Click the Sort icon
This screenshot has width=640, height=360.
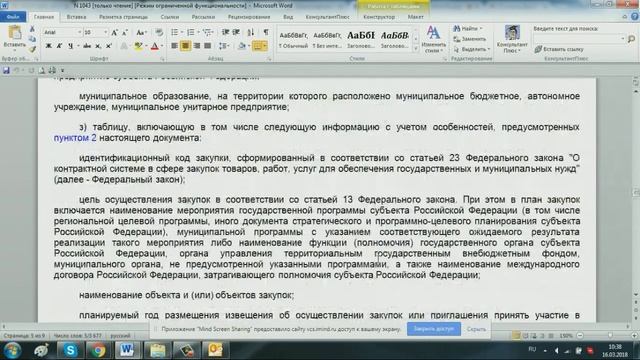click(251, 32)
